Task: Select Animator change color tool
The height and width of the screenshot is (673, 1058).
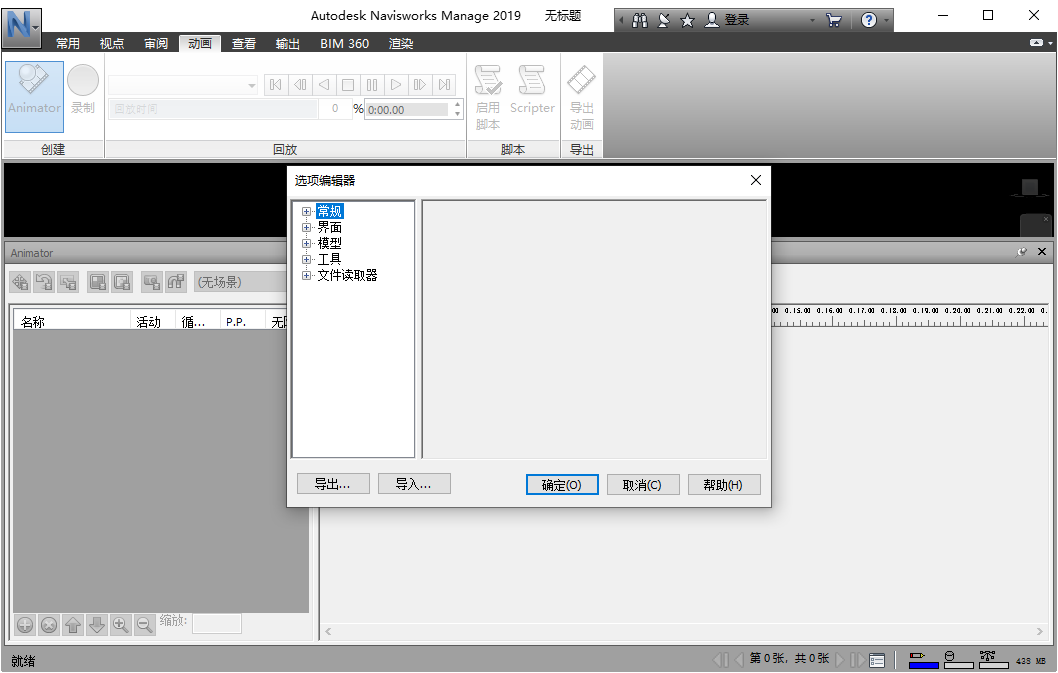Action: [x=98, y=281]
